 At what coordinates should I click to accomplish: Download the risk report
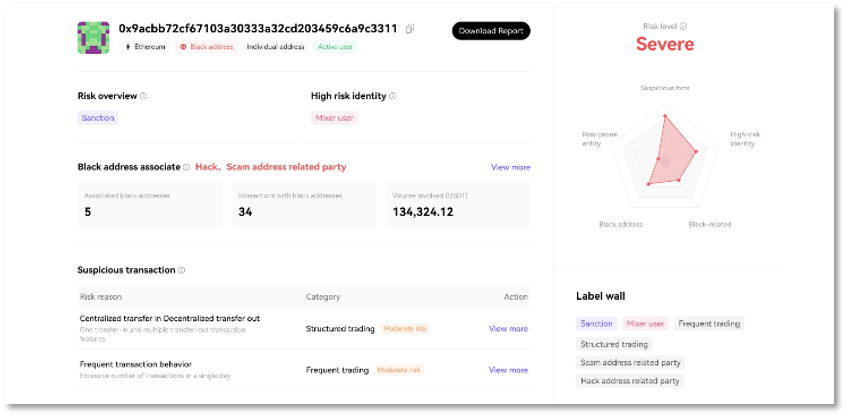[491, 31]
